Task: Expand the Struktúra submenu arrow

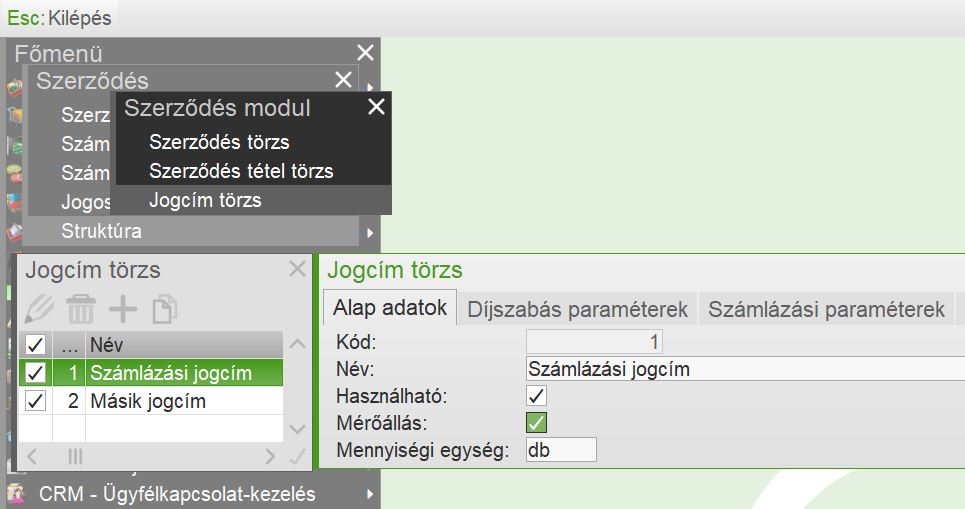Action: 370,233
